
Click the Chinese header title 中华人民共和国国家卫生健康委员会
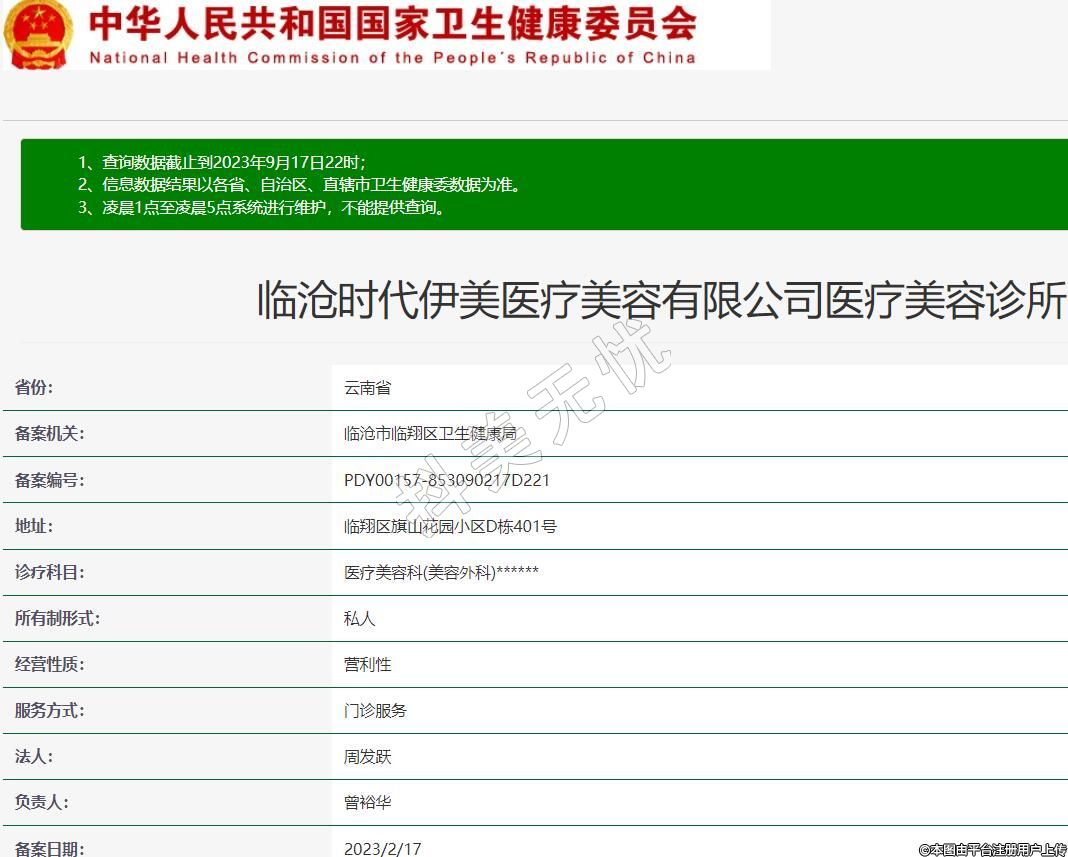click(392, 24)
